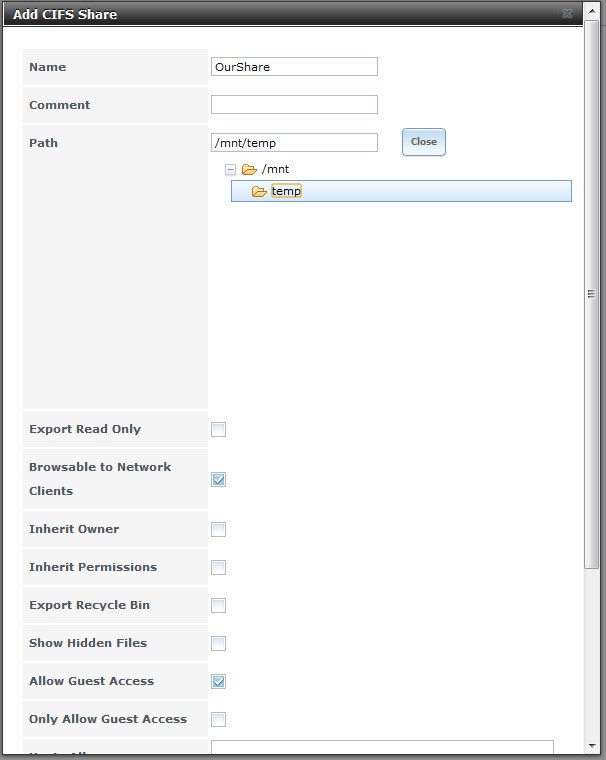This screenshot has width=606, height=760.
Task: Click the /mnt folder icon
Action: (x=249, y=169)
